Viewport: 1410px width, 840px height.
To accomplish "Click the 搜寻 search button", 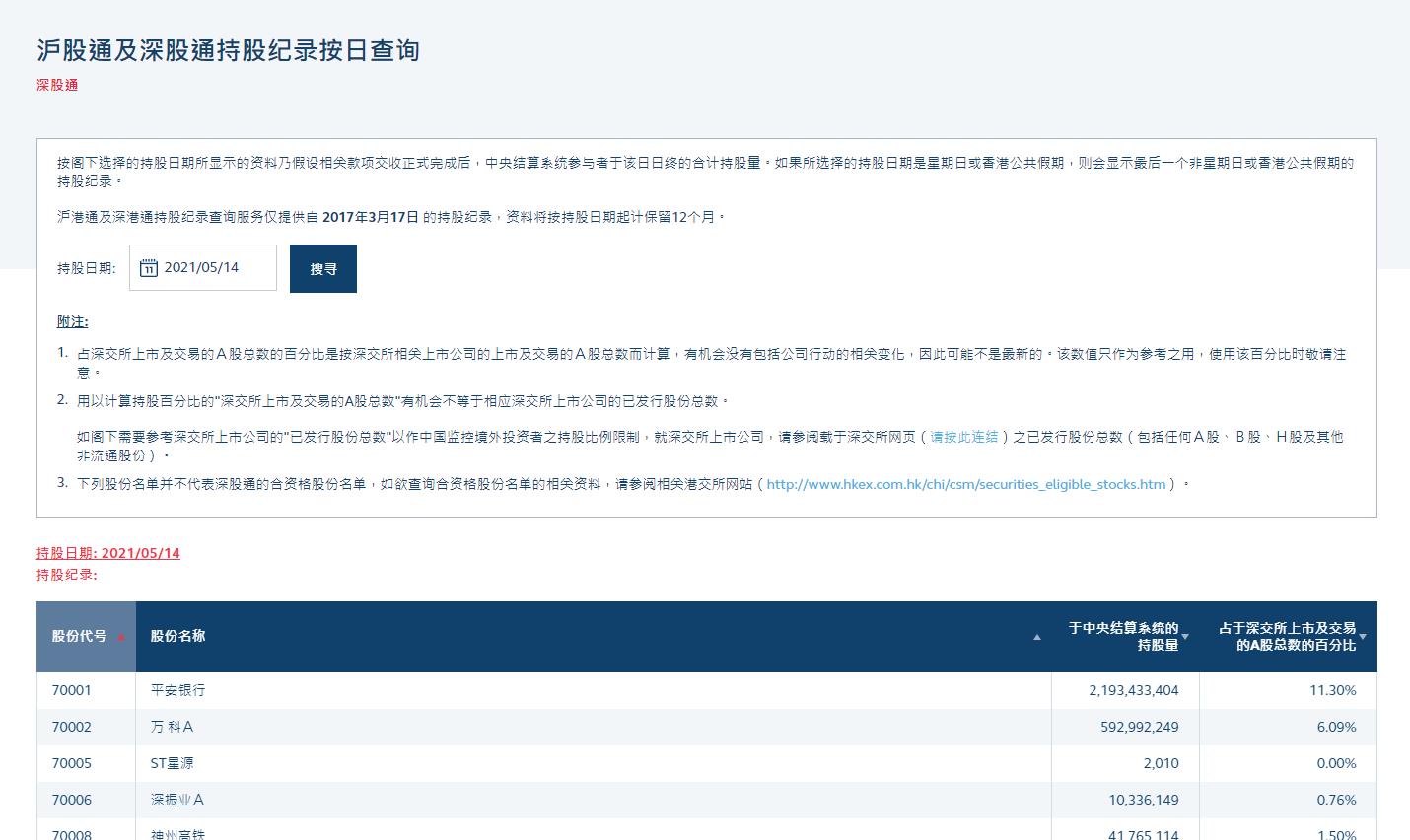I will (323, 269).
